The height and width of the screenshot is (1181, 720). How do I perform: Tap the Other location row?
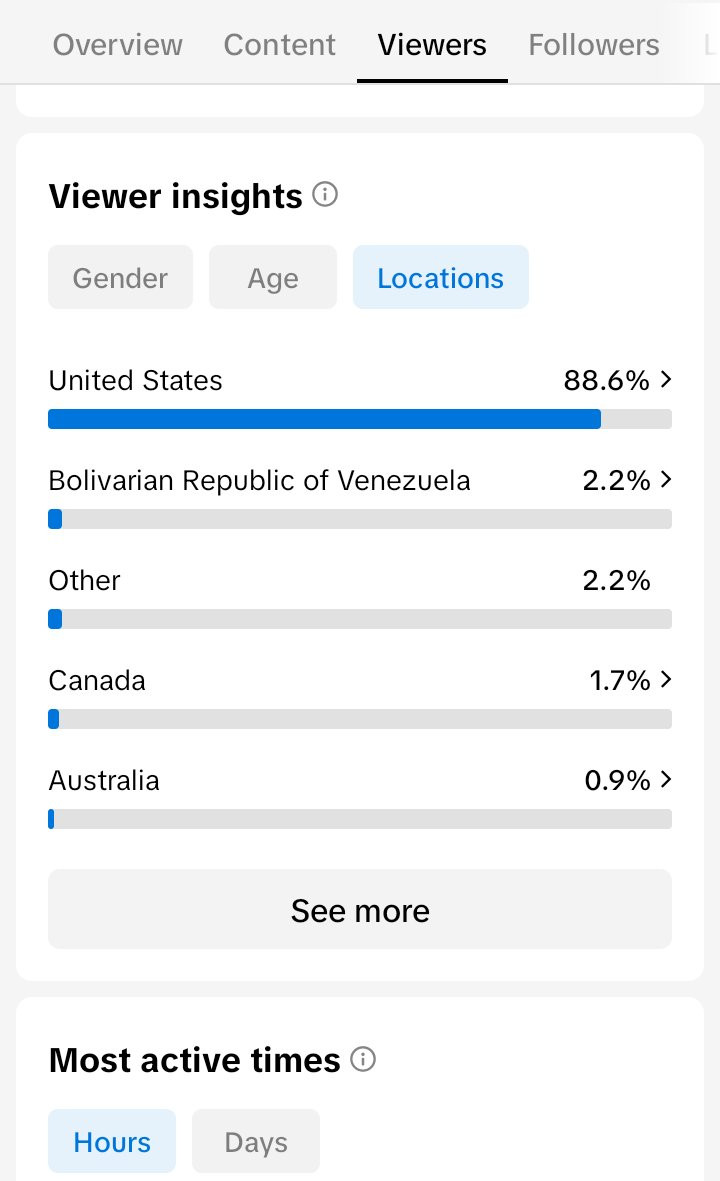coord(360,595)
